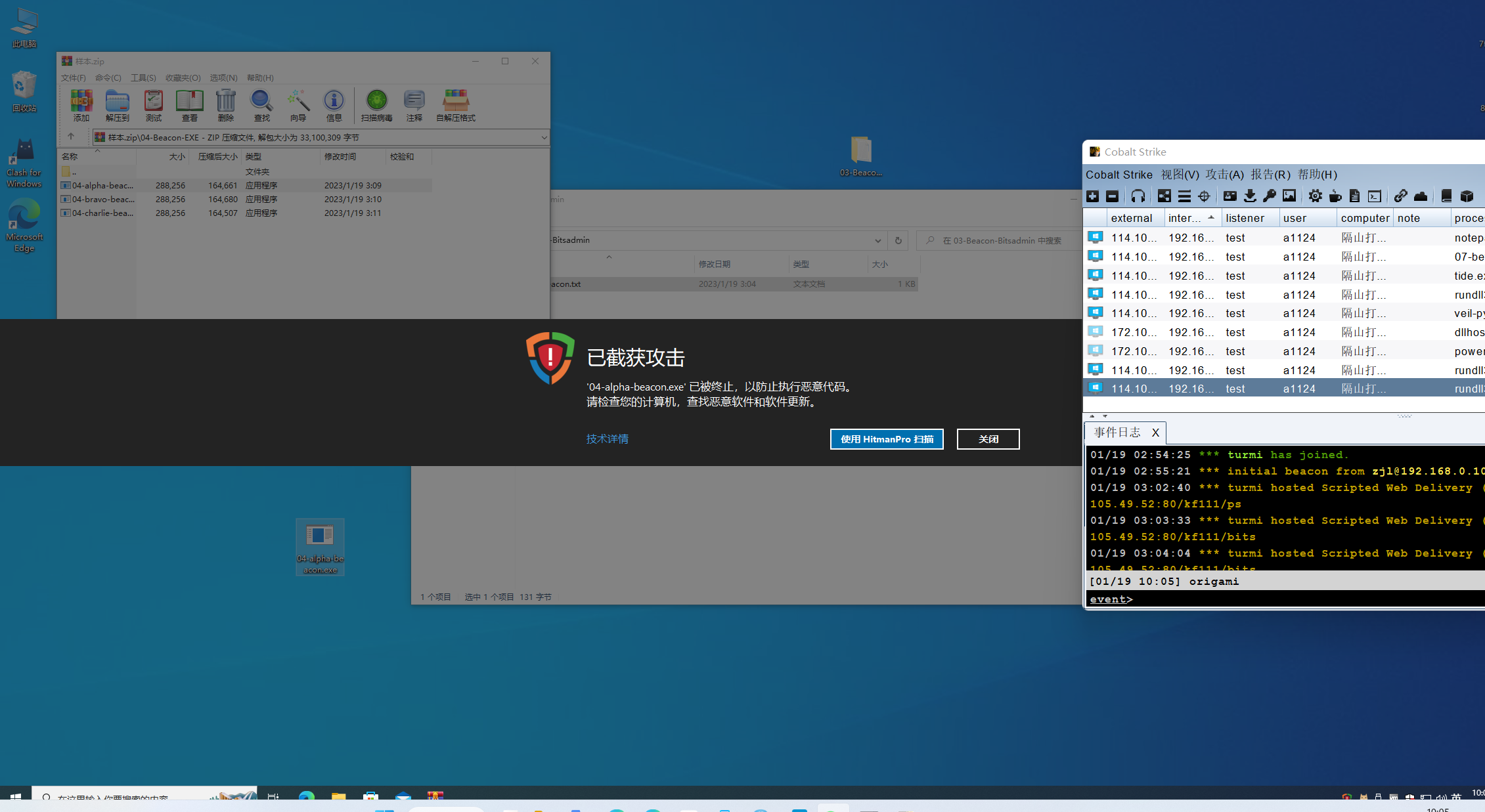The width and height of the screenshot is (1485, 812).
Task: Click the 扫描病毒 virus scan icon in WinRAR
Action: click(x=376, y=106)
